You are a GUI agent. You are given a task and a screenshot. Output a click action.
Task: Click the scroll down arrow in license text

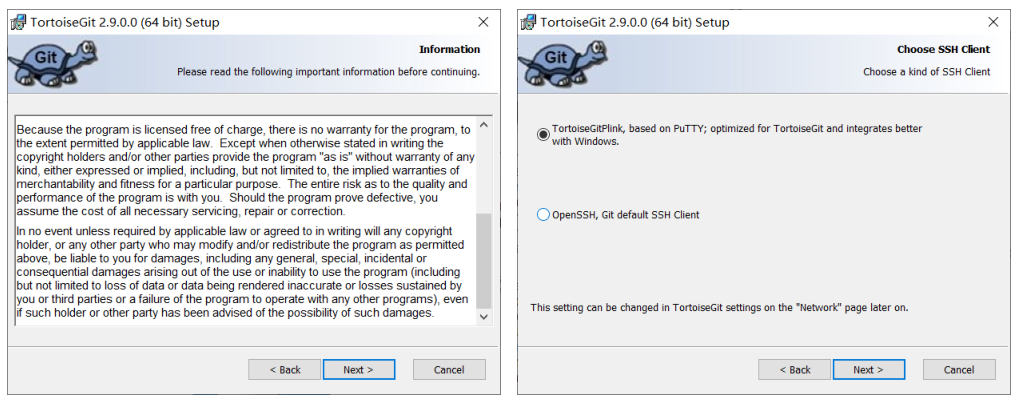pos(484,316)
